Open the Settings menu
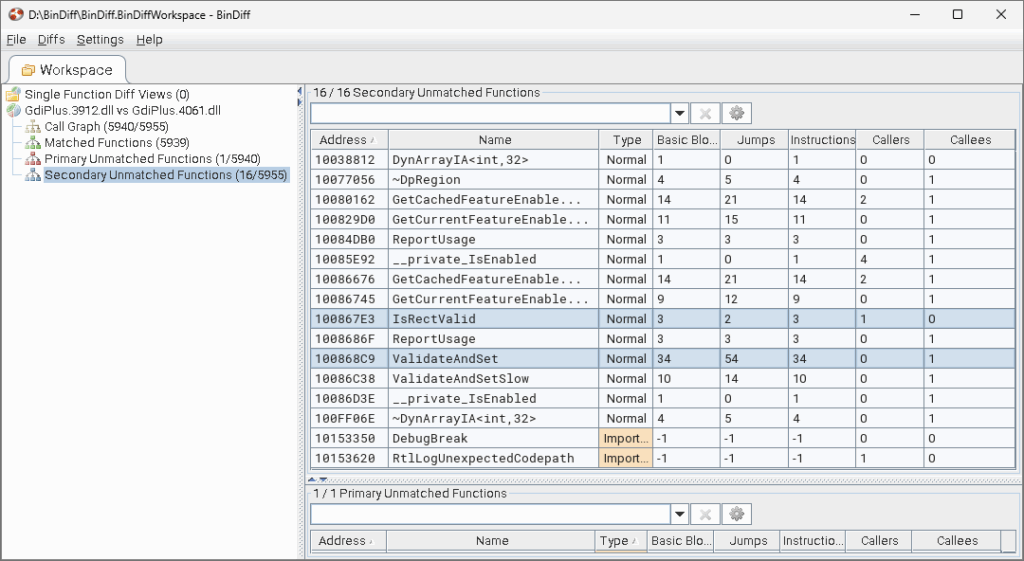The height and width of the screenshot is (561, 1024). point(100,39)
